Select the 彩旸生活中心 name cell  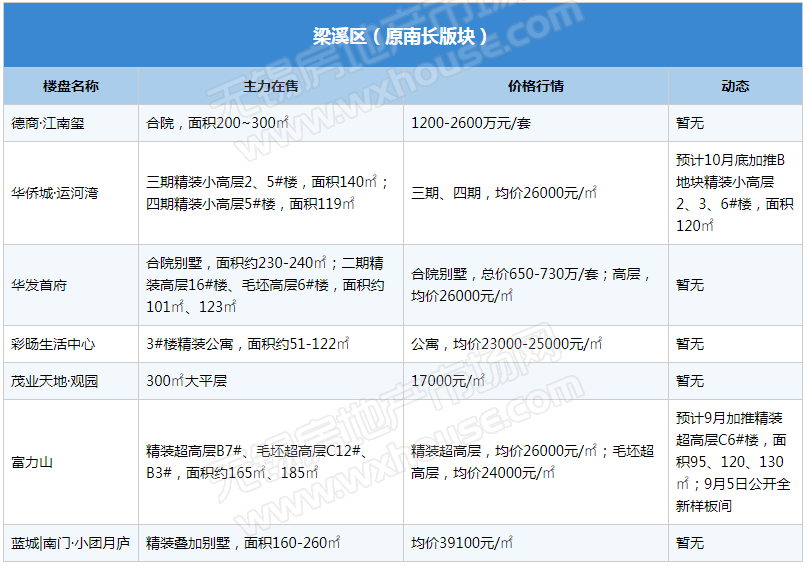(x=54, y=344)
